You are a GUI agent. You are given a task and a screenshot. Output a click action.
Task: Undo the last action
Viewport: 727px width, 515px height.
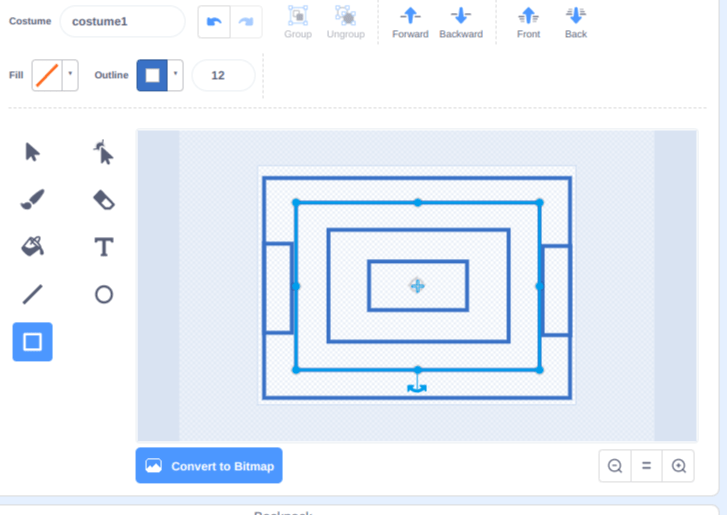214,22
